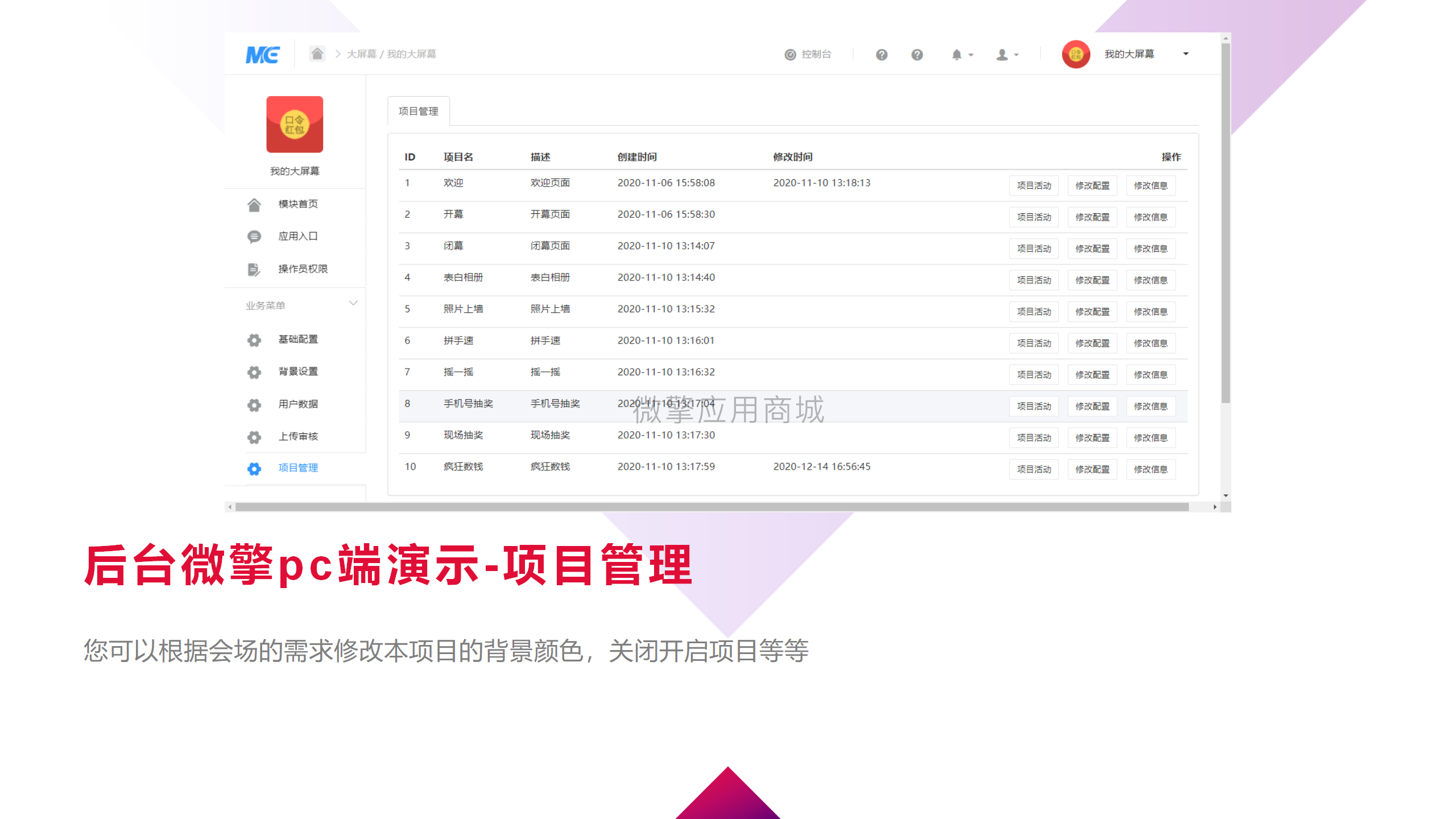Click creation time 2020-11-06 15:58:30
Screen dimensions: 1456x819
(666, 214)
